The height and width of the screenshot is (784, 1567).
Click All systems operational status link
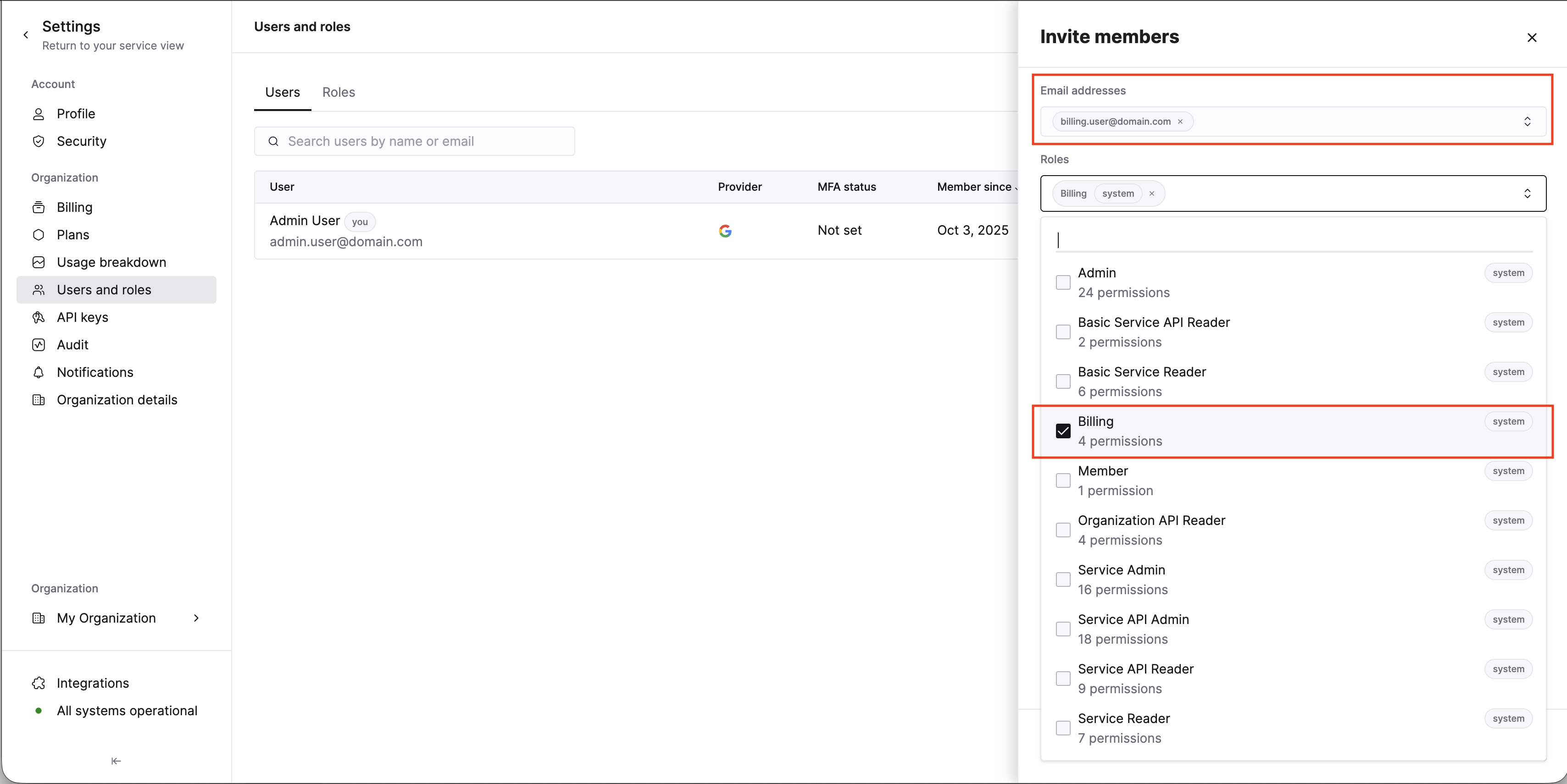click(x=127, y=711)
